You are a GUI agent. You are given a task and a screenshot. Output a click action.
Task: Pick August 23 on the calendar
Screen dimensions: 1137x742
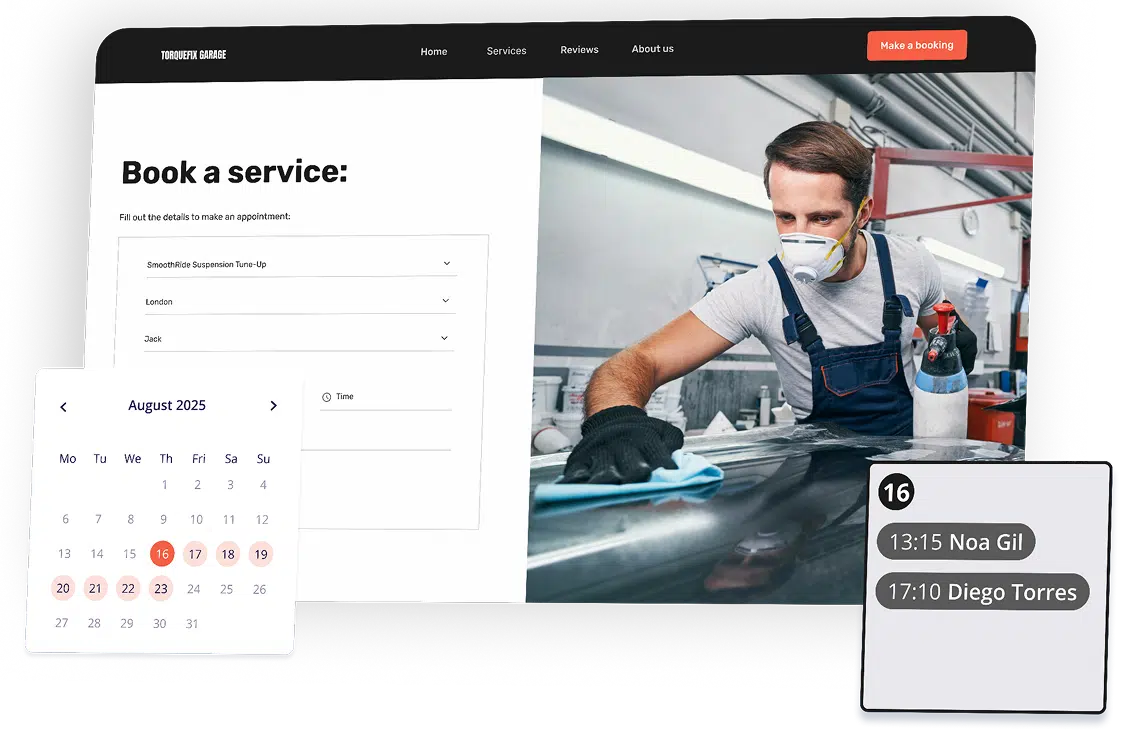(x=161, y=589)
